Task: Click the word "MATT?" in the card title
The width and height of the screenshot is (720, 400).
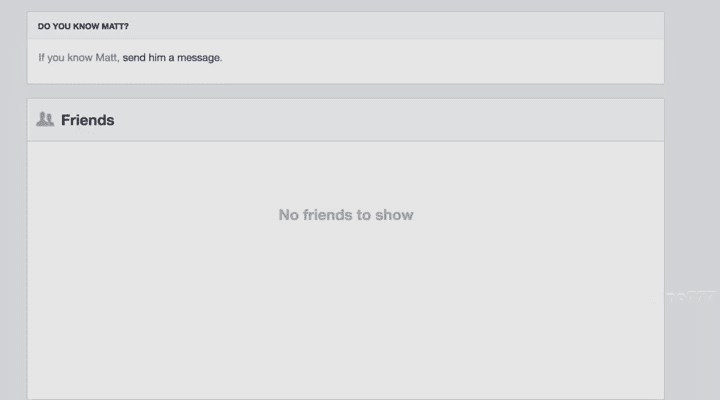Action: (x=115, y=26)
